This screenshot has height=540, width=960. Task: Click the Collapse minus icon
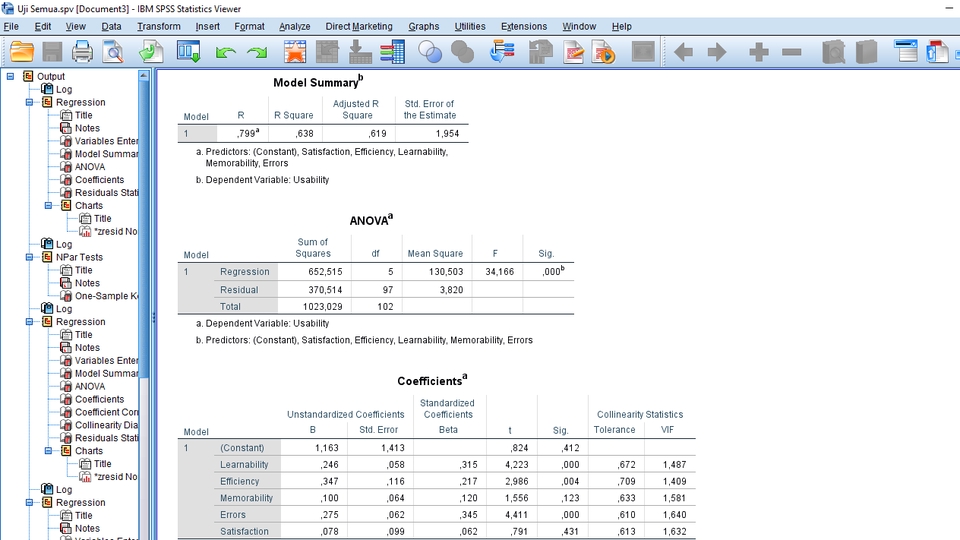click(x=792, y=52)
